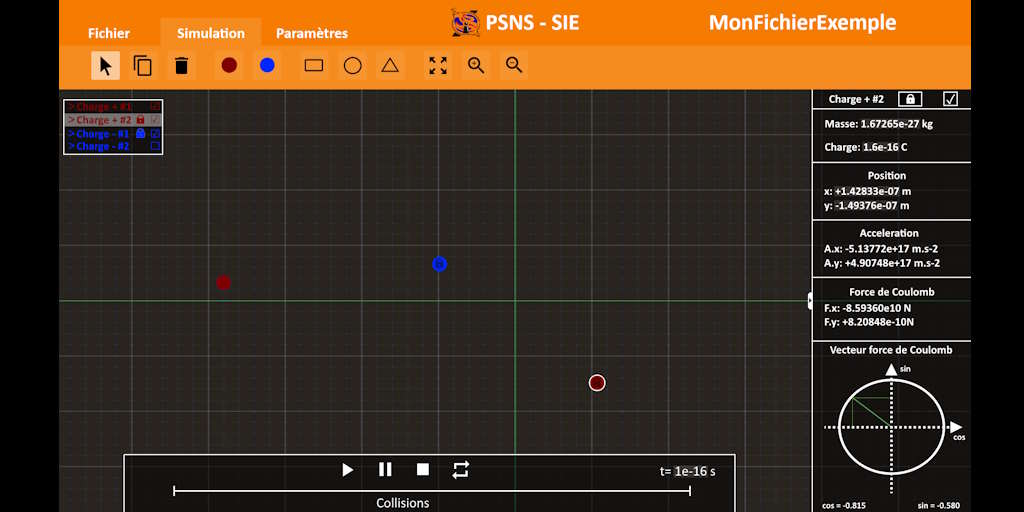The height and width of the screenshot is (512, 1024).
Task: Click the Vecteur force de Coulomb heading
Action: (891, 350)
